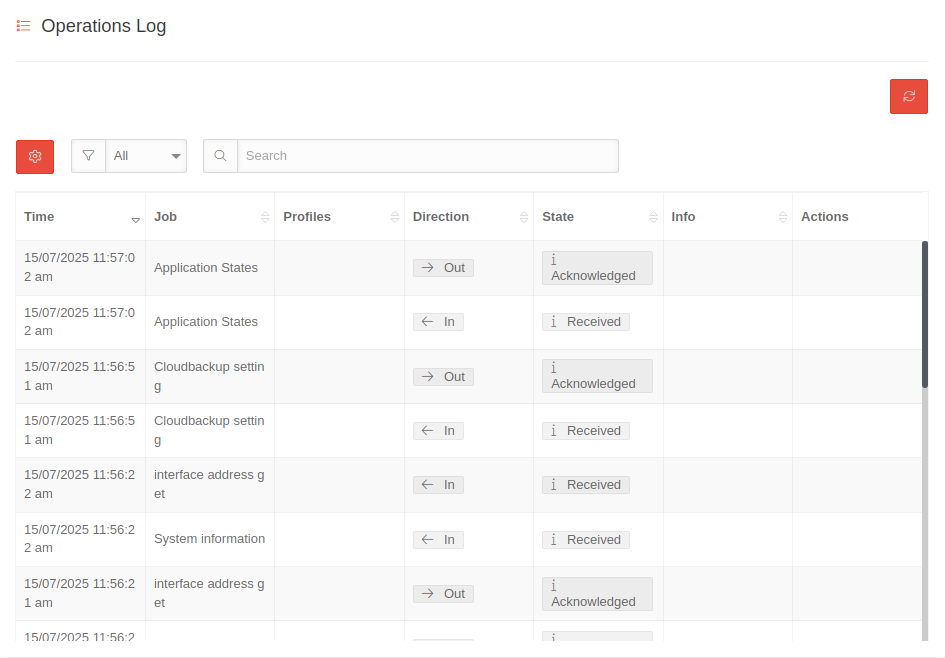Click the magnifier search icon
Image resolution: width=945 pixels, height=658 pixels.
tap(220, 156)
